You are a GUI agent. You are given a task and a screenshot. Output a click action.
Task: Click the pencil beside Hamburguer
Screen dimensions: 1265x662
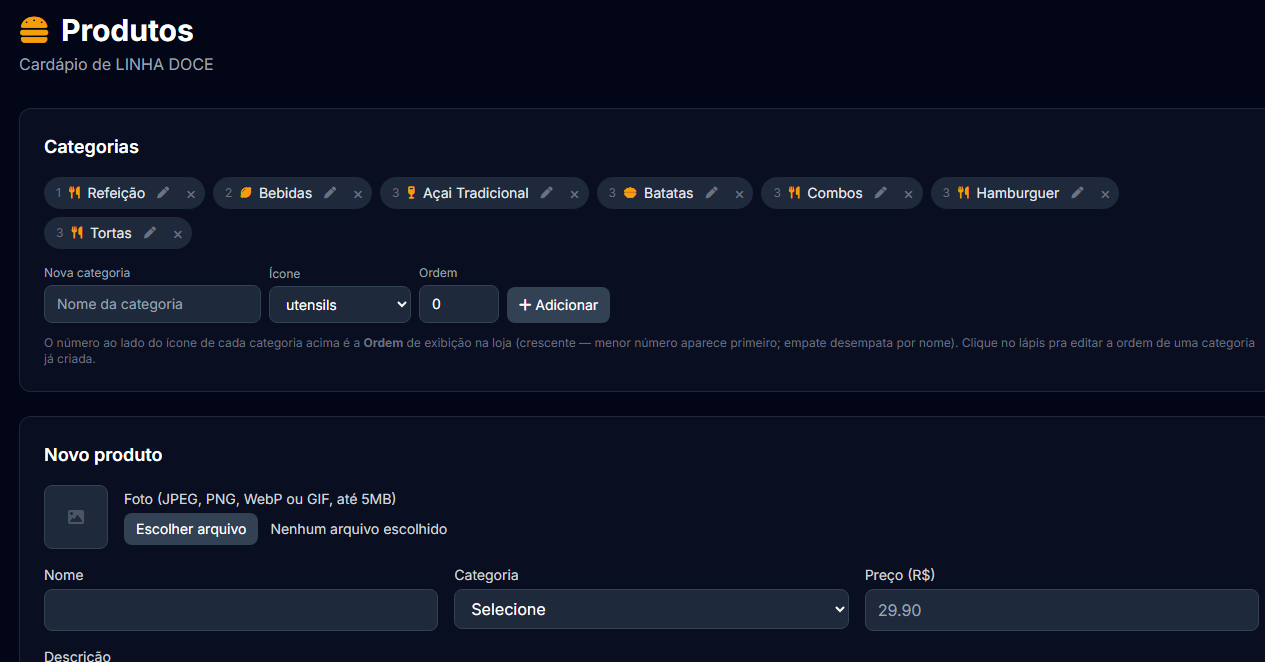1078,193
